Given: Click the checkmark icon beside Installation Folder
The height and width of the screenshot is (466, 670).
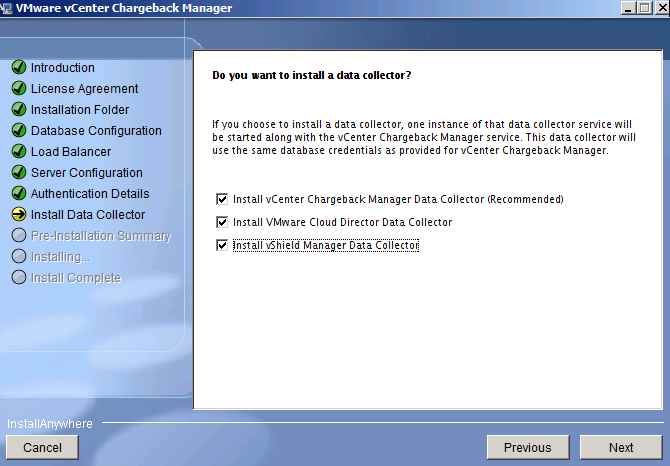Looking at the screenshot, I should point(19,109).
